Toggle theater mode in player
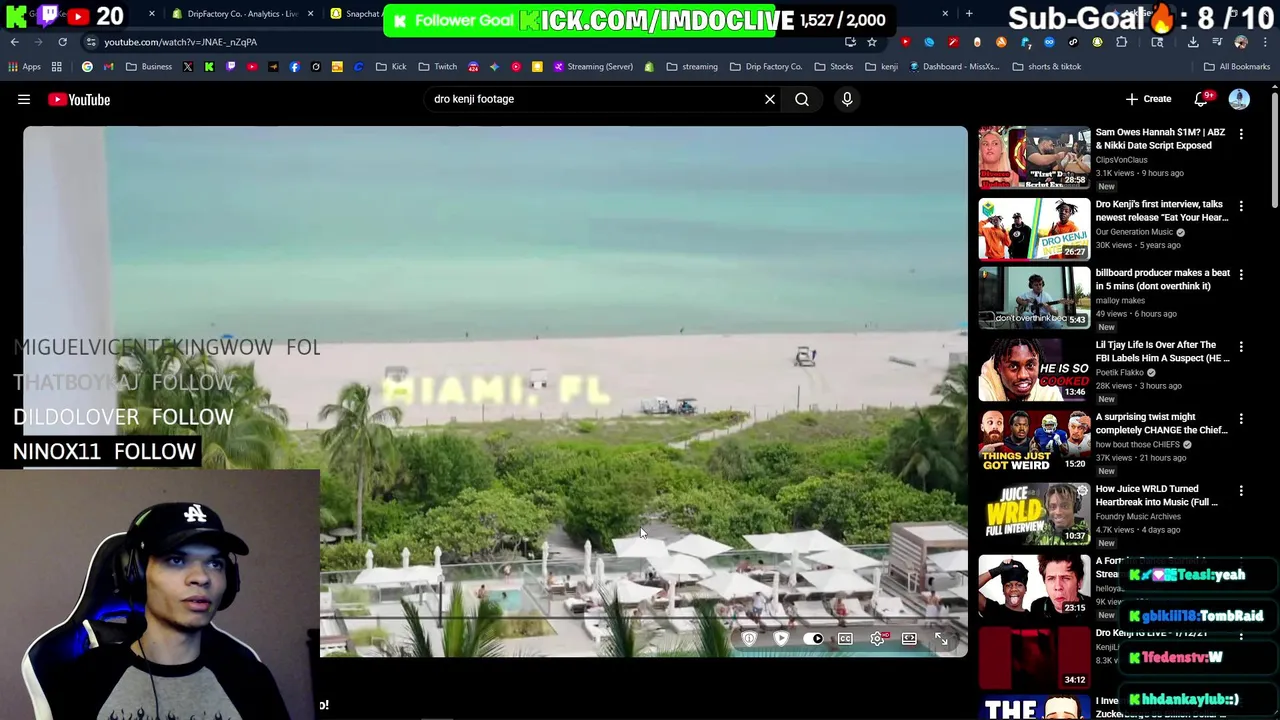 [x=909, y=639]
